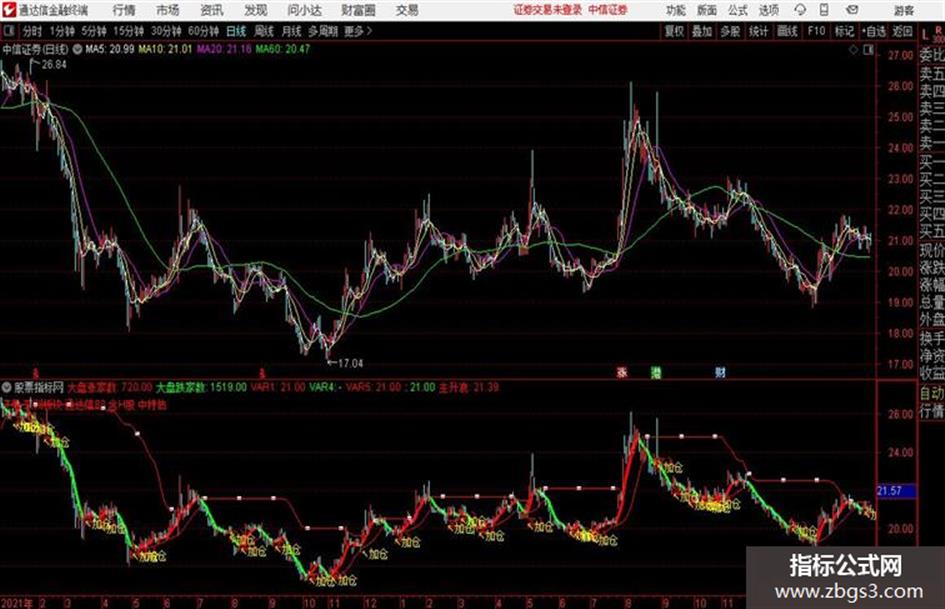
Task: Open the F10 company info
Action: pos(816,31)
